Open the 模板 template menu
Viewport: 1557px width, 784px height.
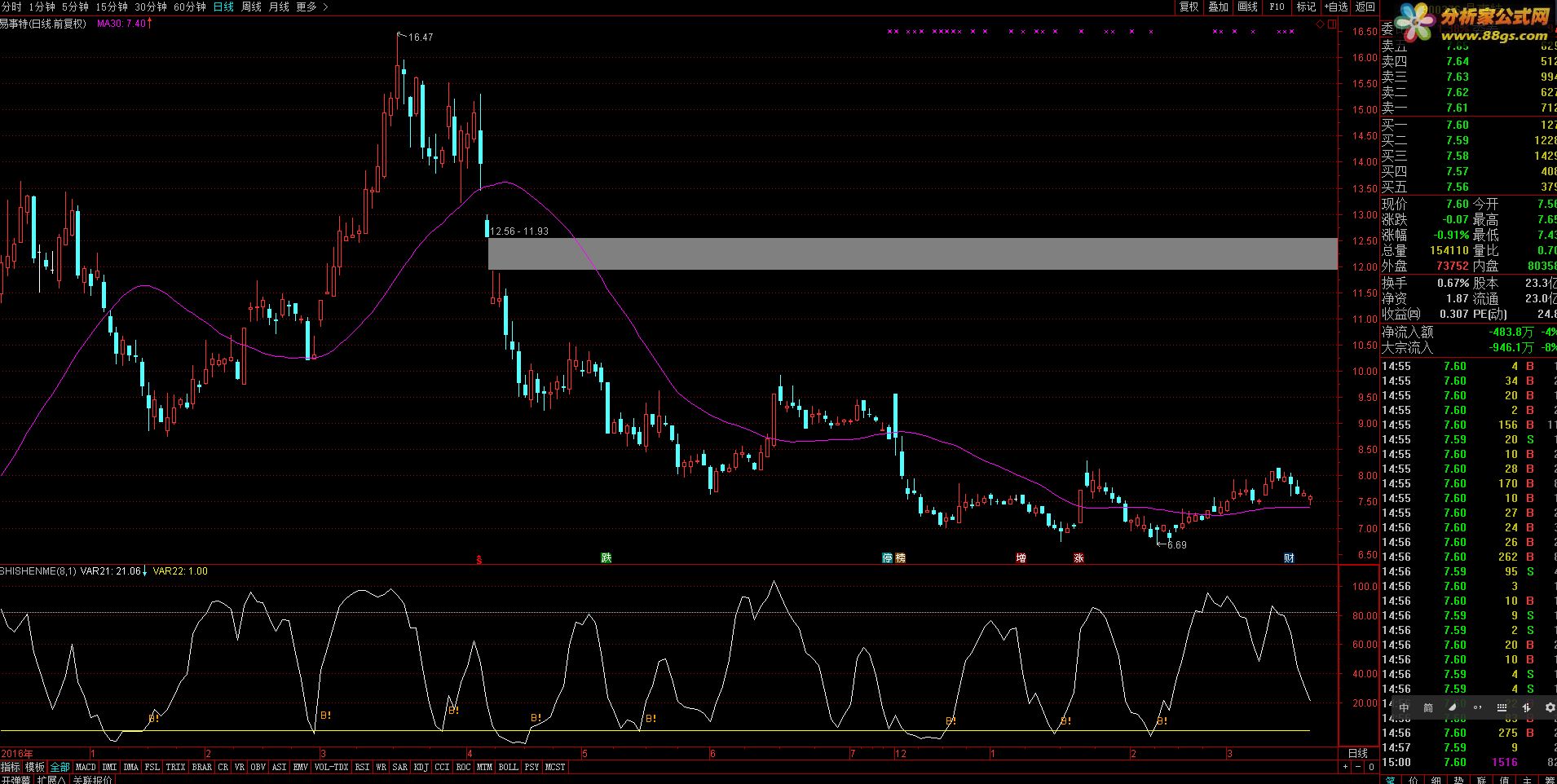pos(35,767)
